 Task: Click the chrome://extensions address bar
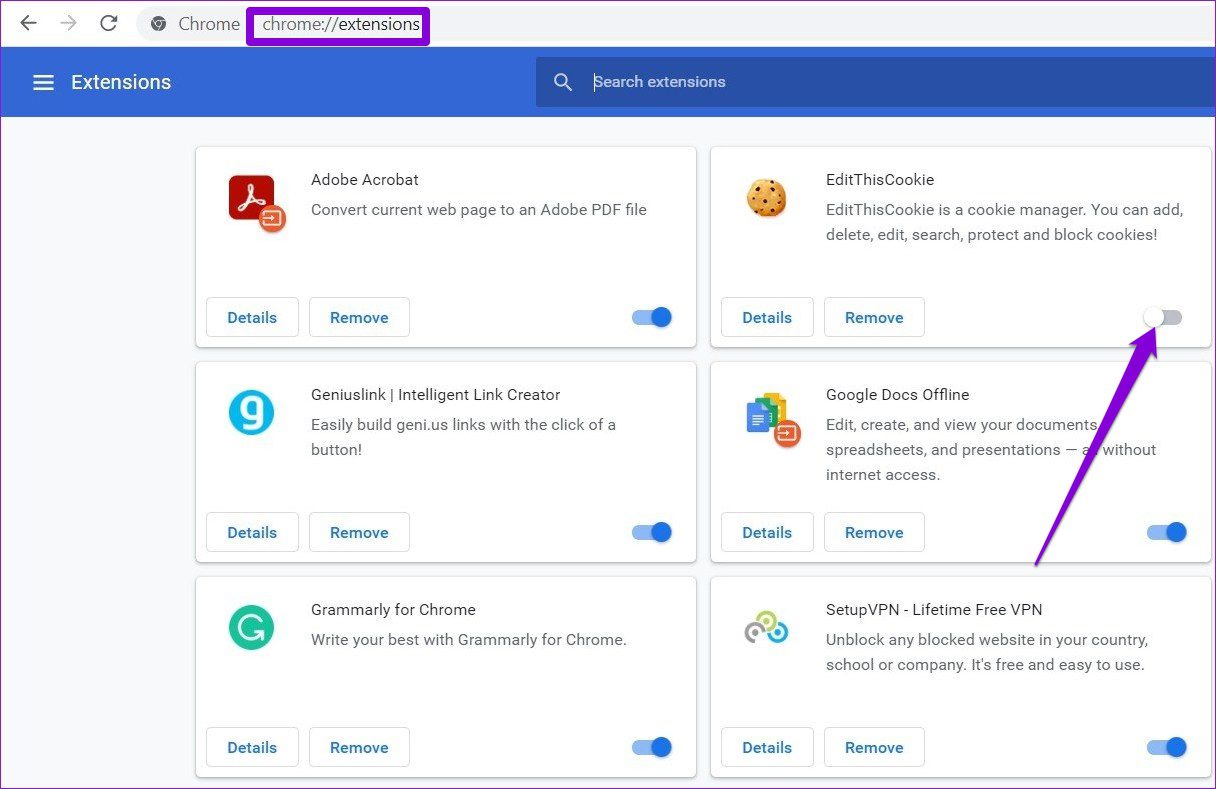[339, 24]
